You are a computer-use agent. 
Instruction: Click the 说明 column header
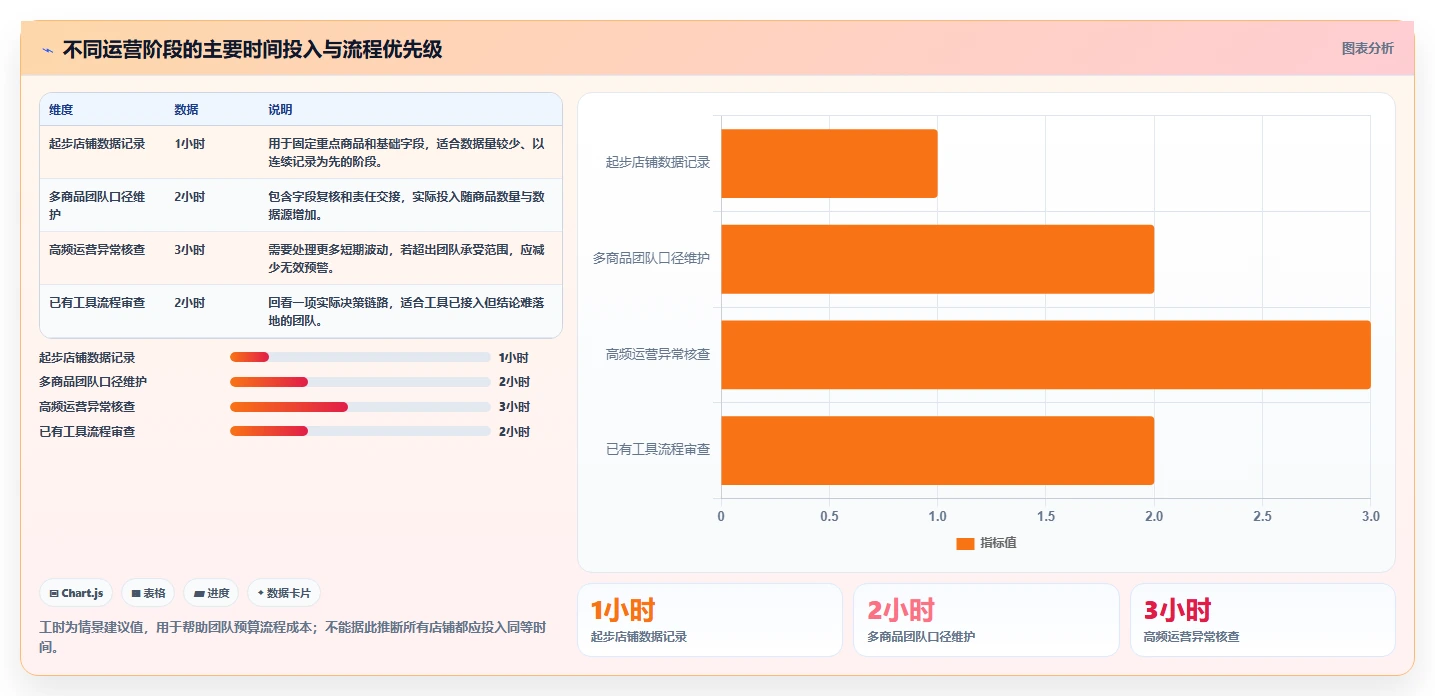pyautogui.click(x=280, y=110)
